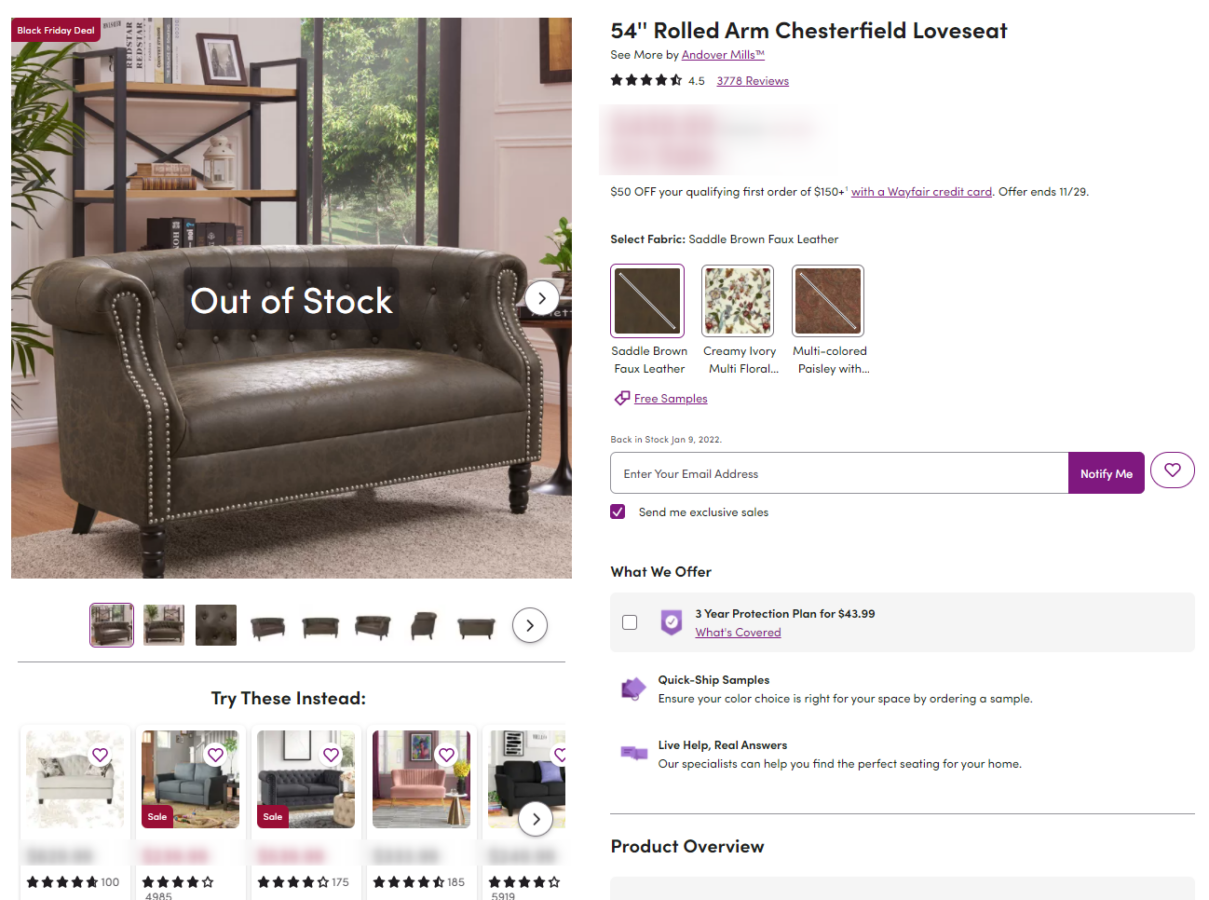This screenshot has width=1209, height=900.
Task: Click heart on the pink sofa recommendation
Action: pos(446,755)
